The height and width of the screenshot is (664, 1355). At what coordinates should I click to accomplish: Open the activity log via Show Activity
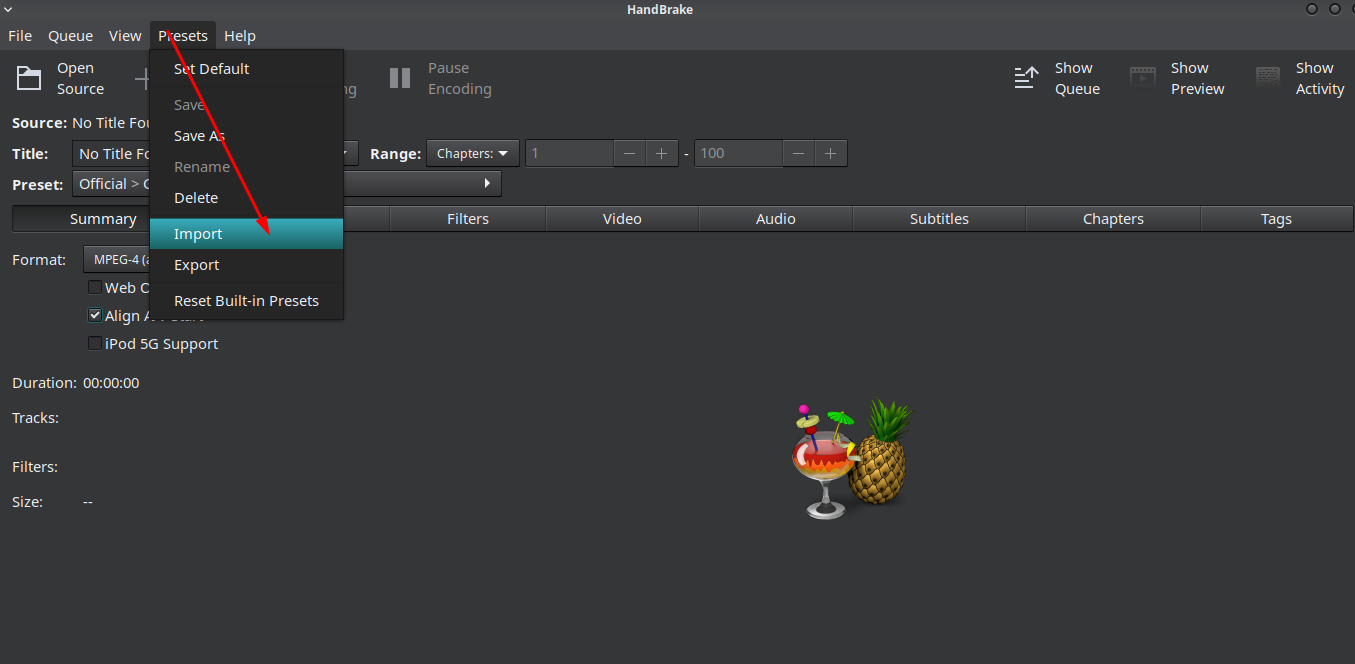pos(1300,78)
